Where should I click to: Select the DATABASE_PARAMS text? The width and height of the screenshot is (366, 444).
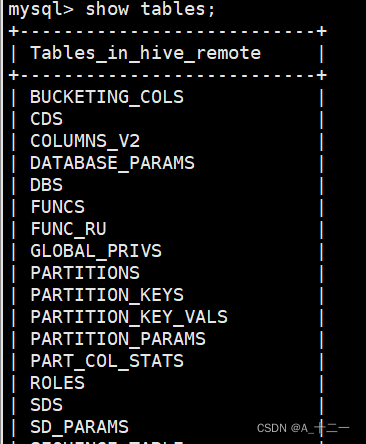(x=112, y=163)
